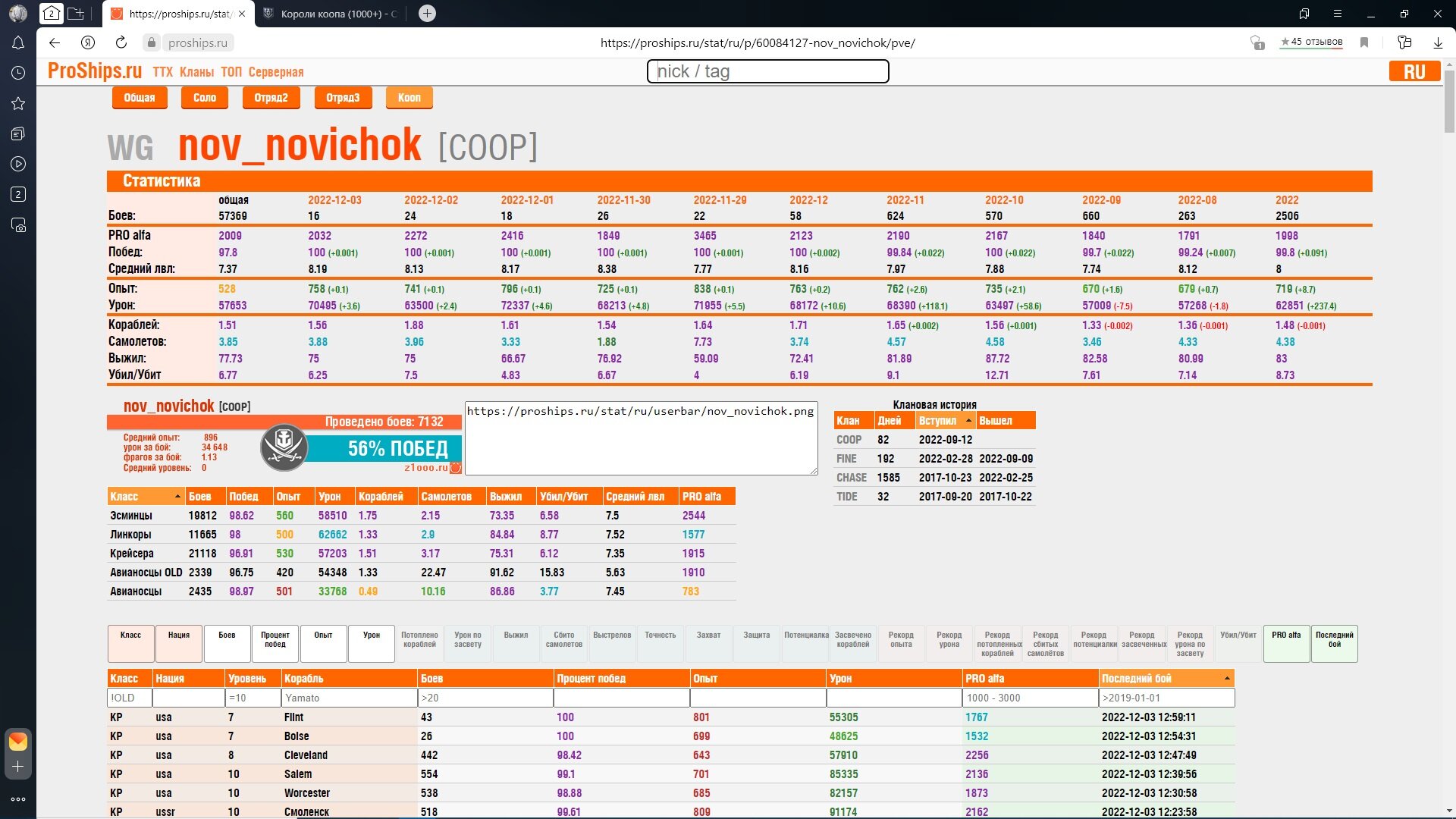This screenshot has width=1456, height=819.
Task: Bookmark this page using ribbon icon
Action: point(1363,42)
